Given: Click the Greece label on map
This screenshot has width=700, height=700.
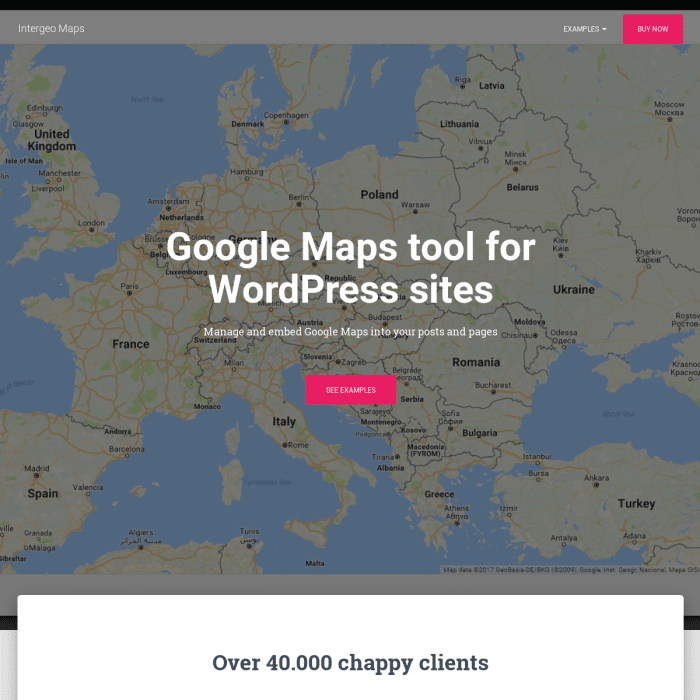Looking at the screenshot, I should [x=439, y=494].
